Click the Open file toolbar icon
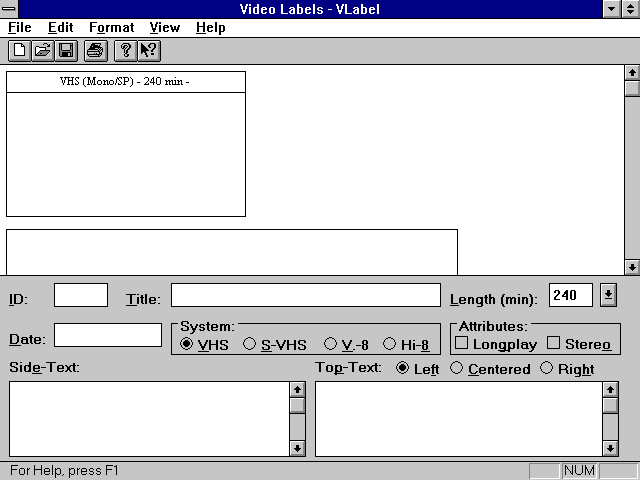The height and width of the screenshot is (480, 640). click(x=43, y=50)
